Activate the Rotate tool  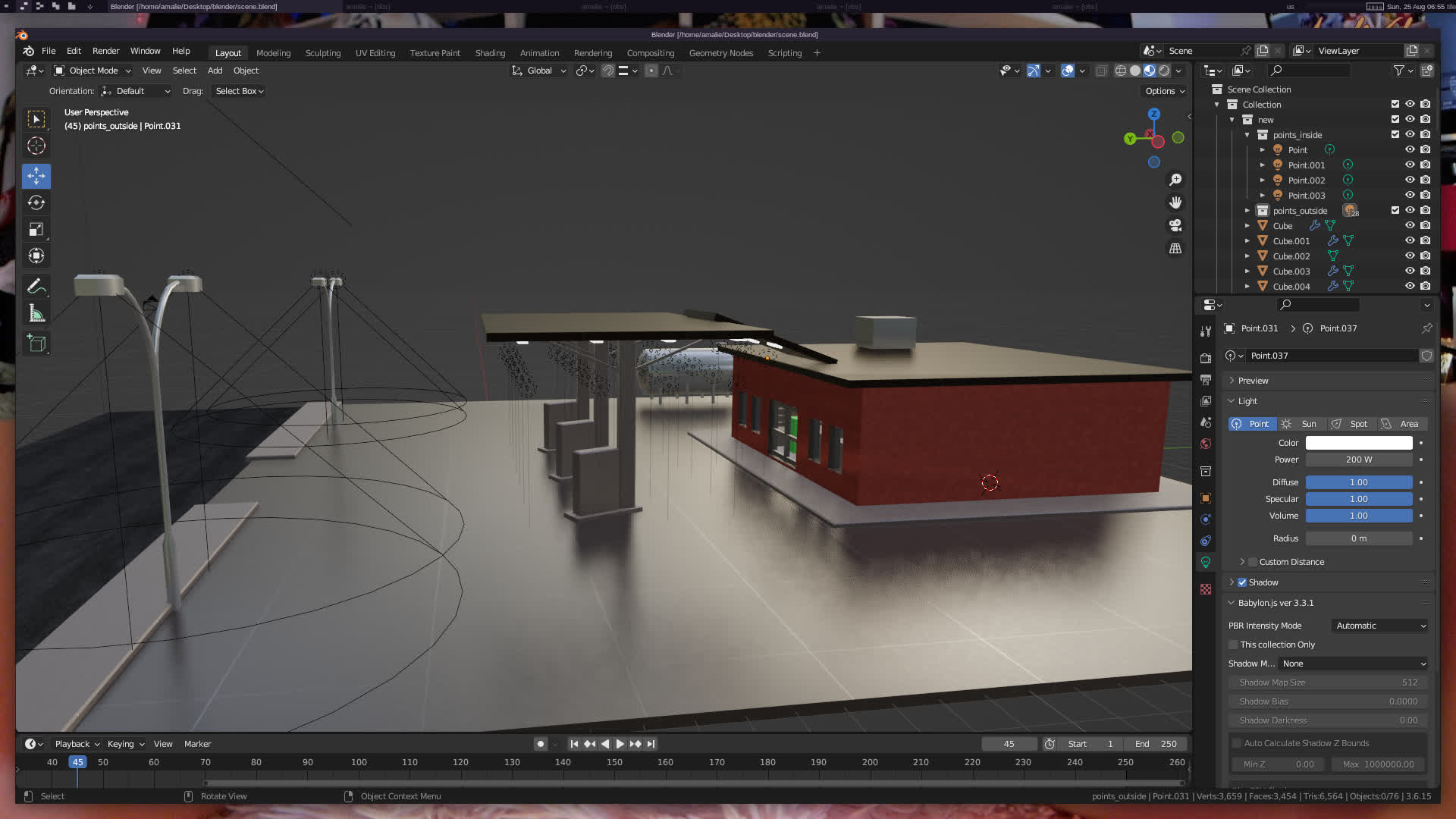coord(36,202)
